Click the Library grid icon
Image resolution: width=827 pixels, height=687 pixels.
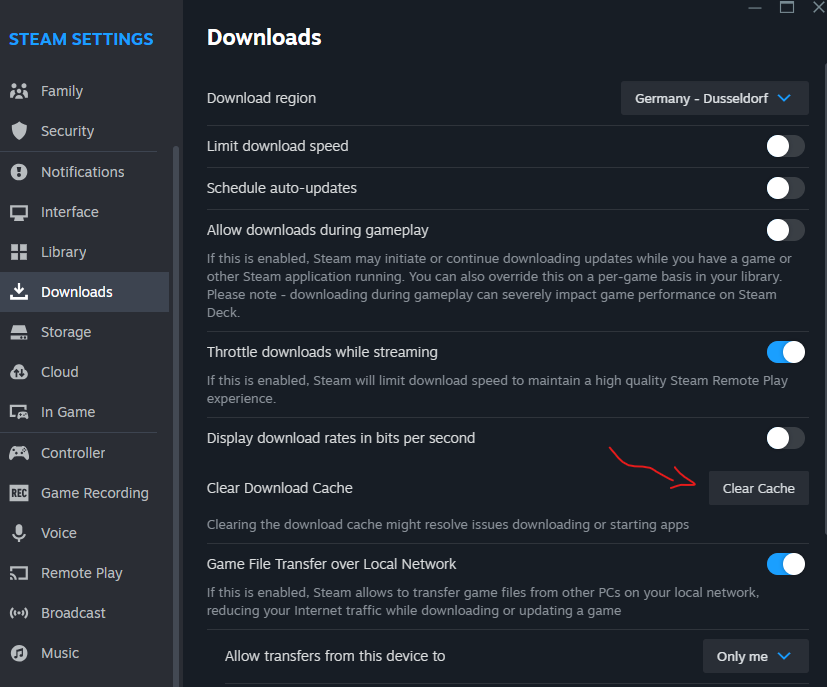tap(19, 252)
